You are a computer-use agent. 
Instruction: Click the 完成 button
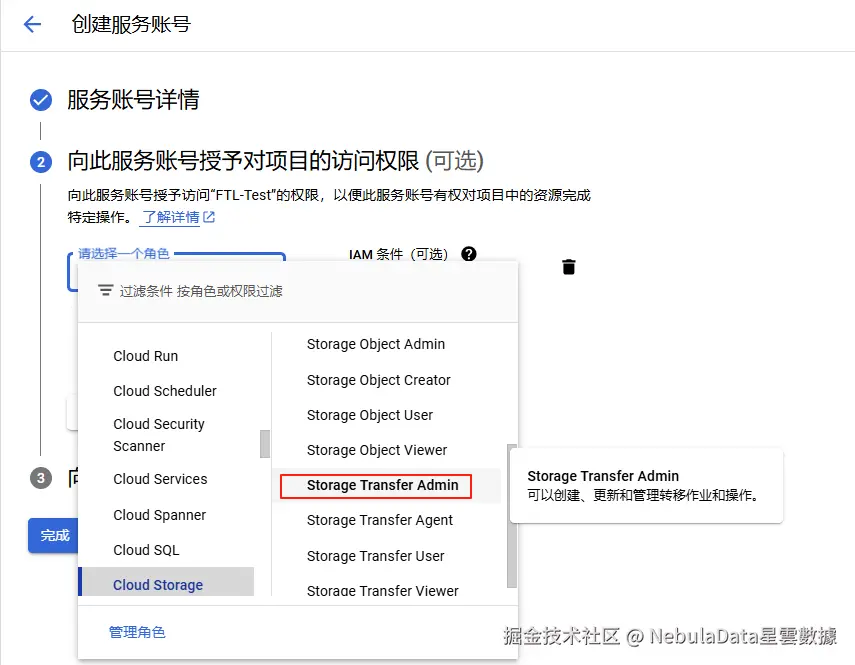tap(53, 535)
